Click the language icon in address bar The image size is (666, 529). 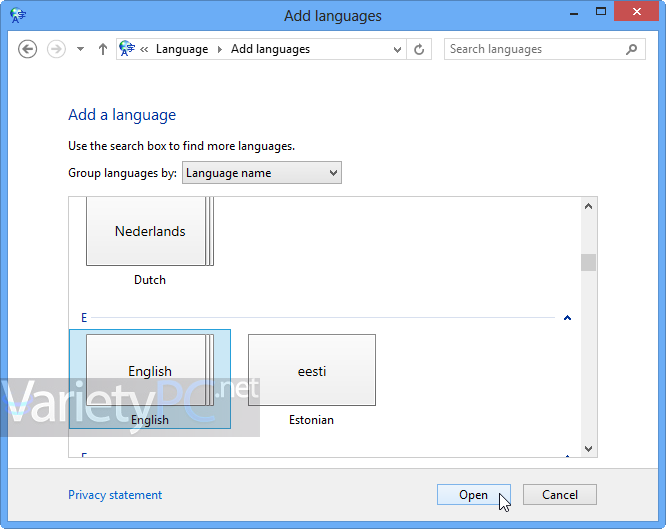pos(127,49)
